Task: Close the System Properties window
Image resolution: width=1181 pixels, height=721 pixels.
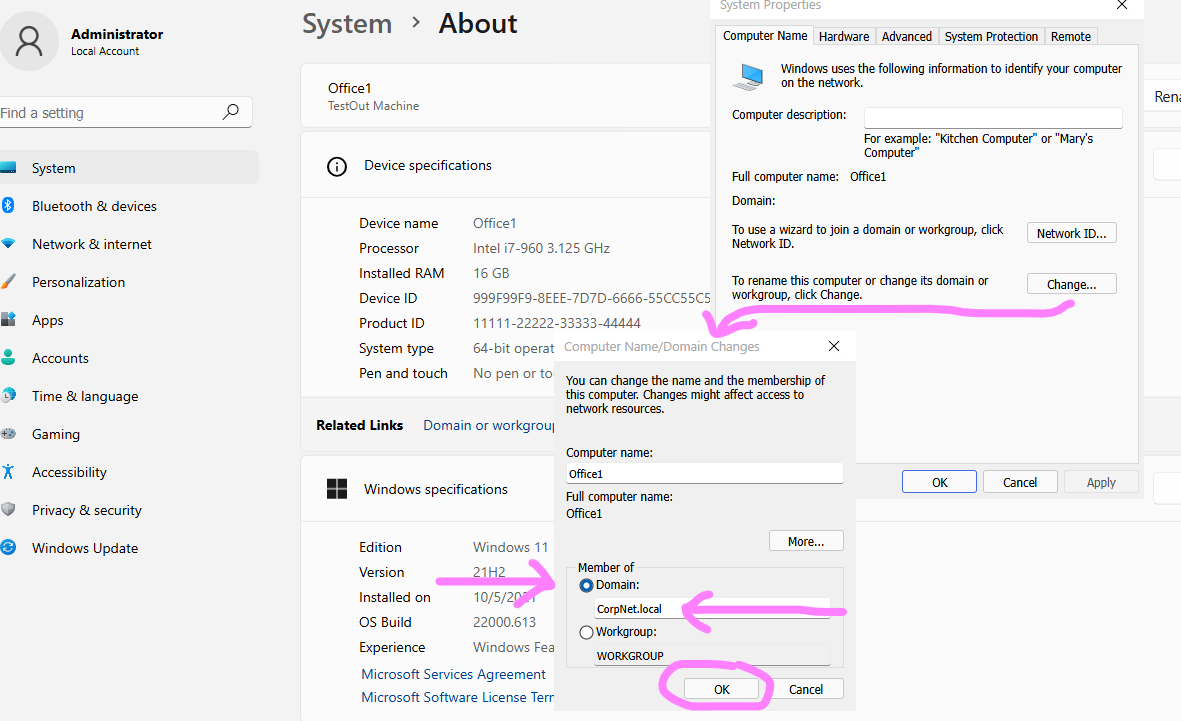Action: [x=1121, y=5]
